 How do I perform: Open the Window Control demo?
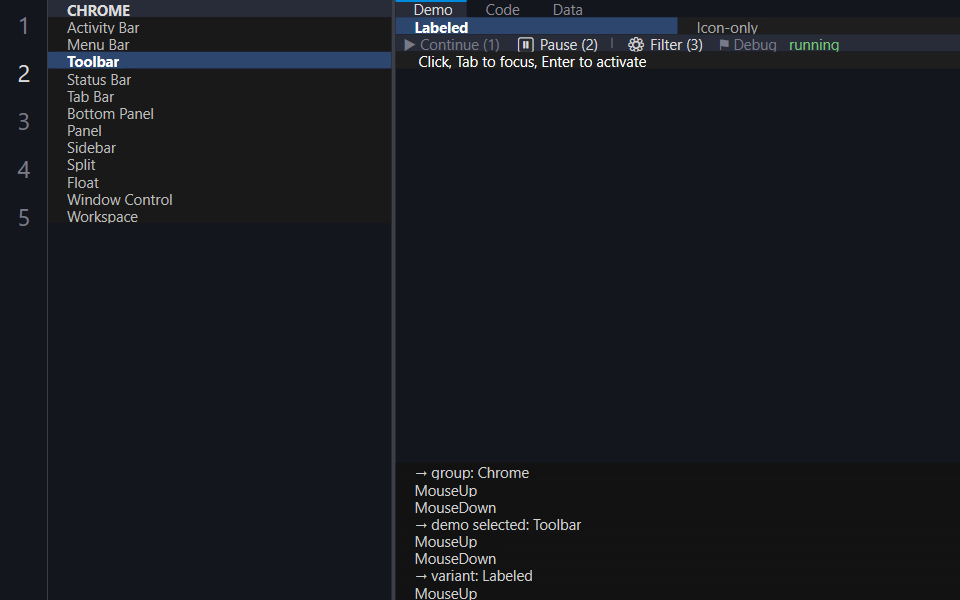tap(219, 200)
